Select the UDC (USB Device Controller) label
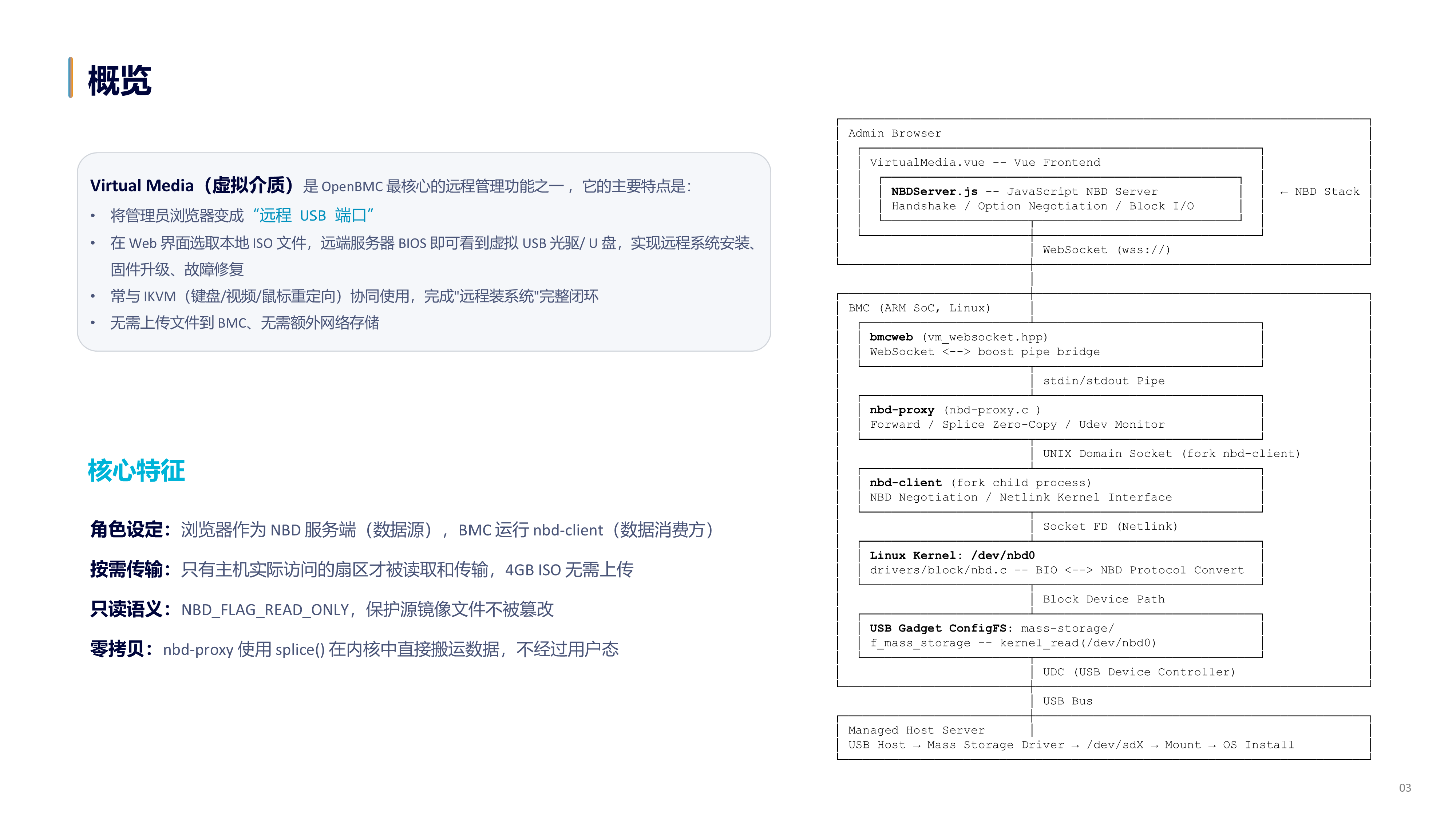 click(x=1139, y=672)
